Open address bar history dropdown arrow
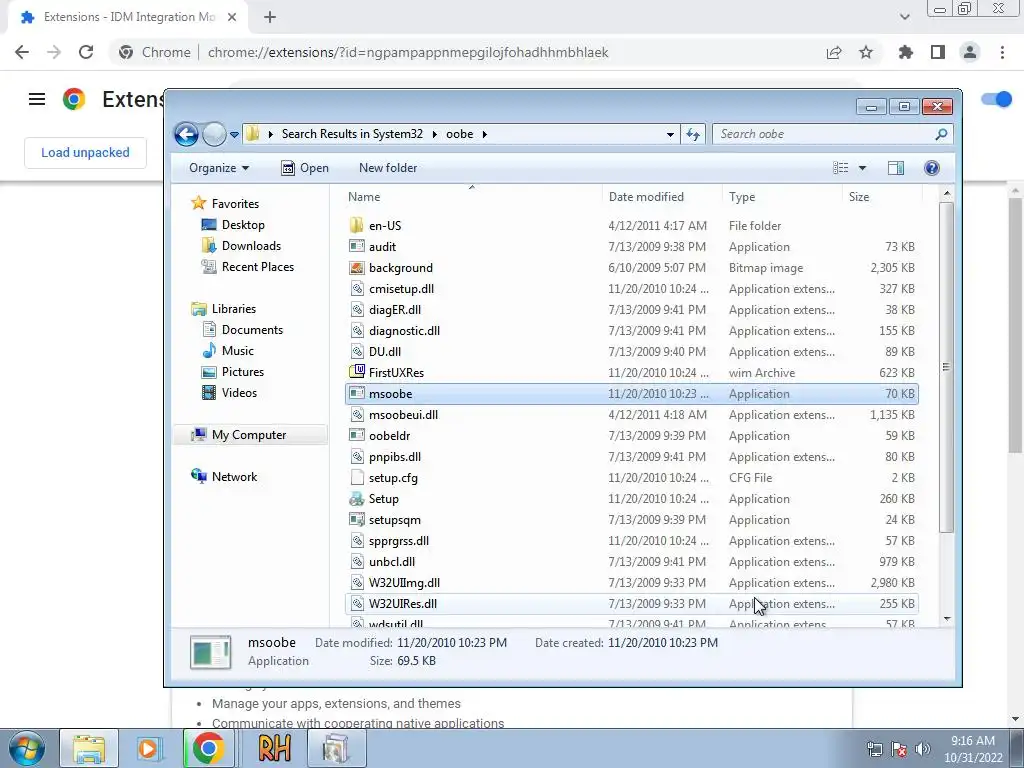The height and width of the screenshot is (768, 1024). pyautogui.click(x=670, y=135)
